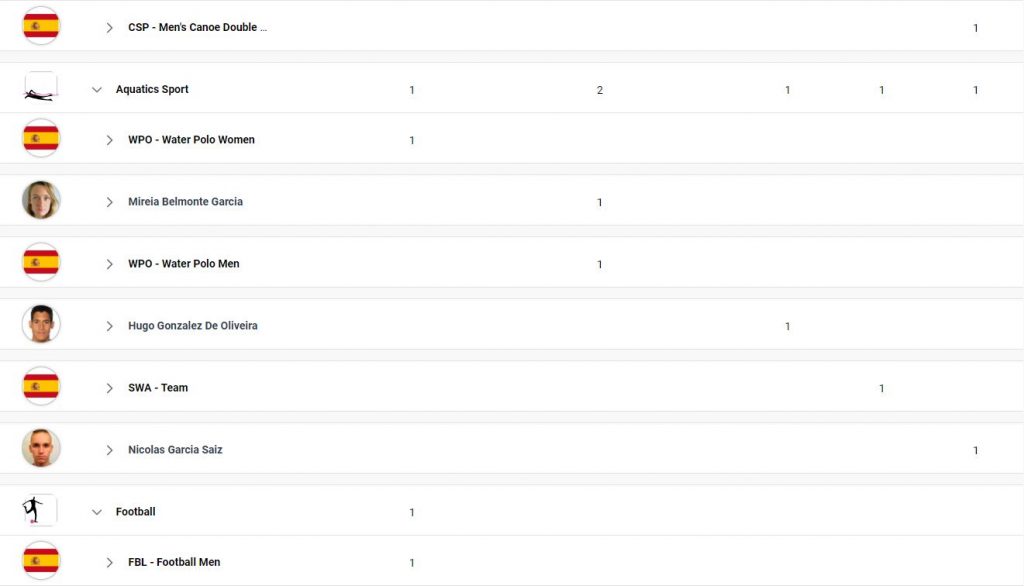Expand the Mireia Belmonte Garcia row
This screenshot has height=586, width=1024.
pos(109,202)
